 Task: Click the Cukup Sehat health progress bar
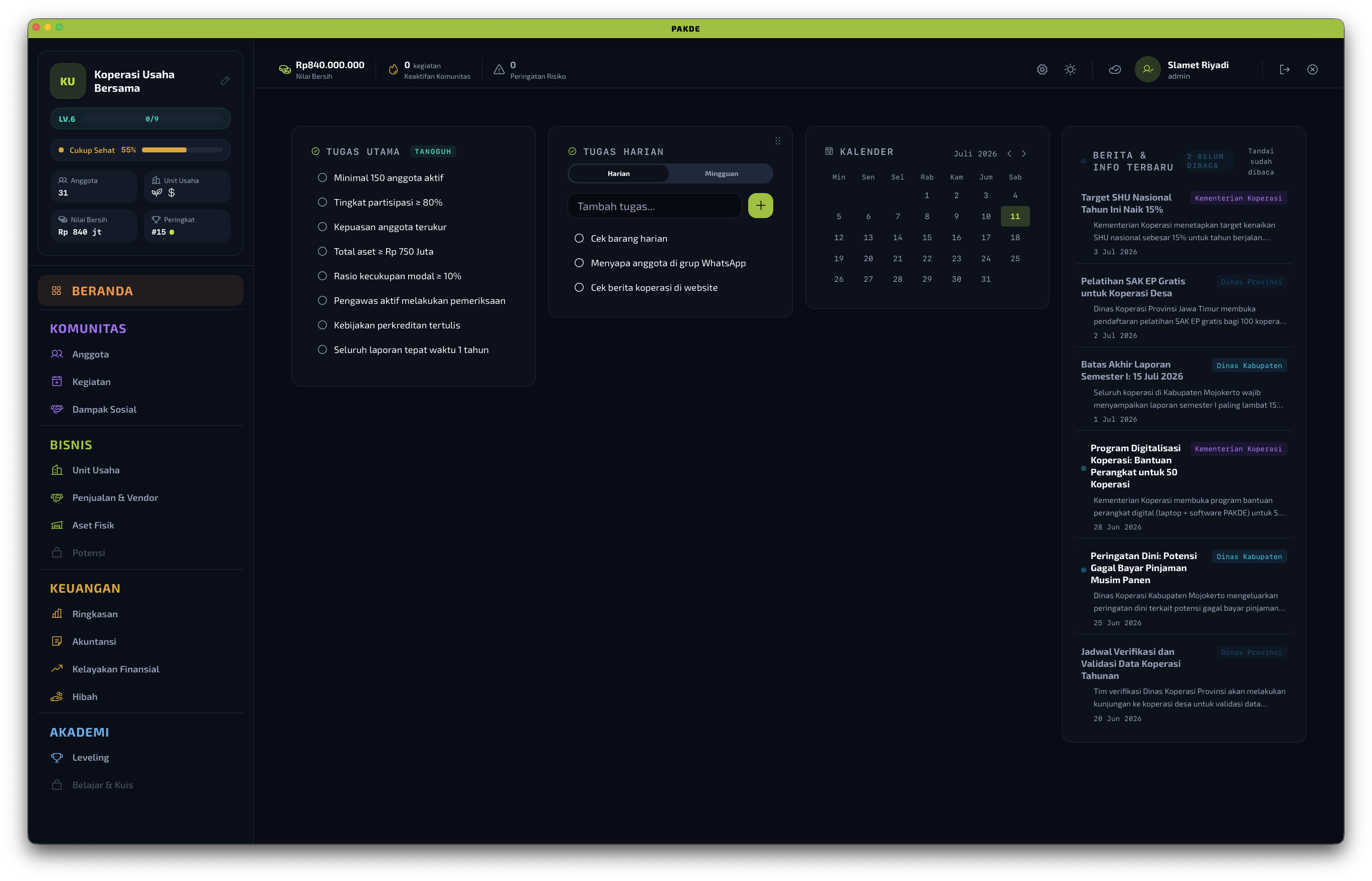(182, 150)
